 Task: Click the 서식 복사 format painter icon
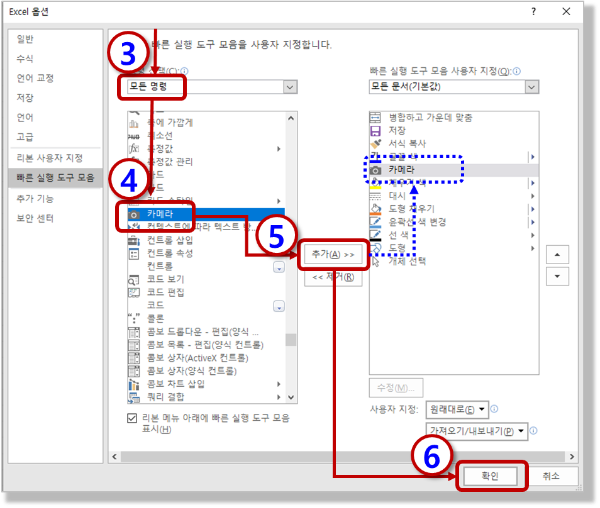(x=375, y=144)
